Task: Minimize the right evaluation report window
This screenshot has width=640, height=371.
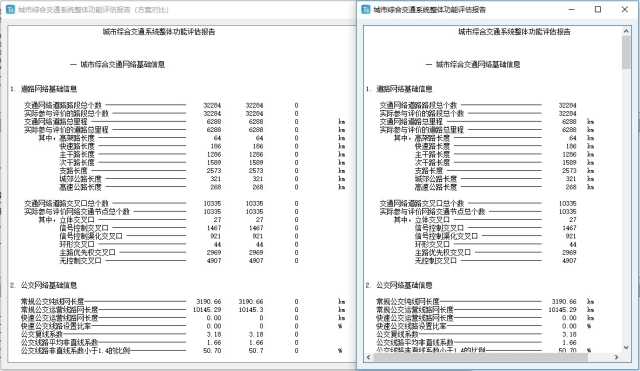Action: pyautogui.click(x=571, y=10)
